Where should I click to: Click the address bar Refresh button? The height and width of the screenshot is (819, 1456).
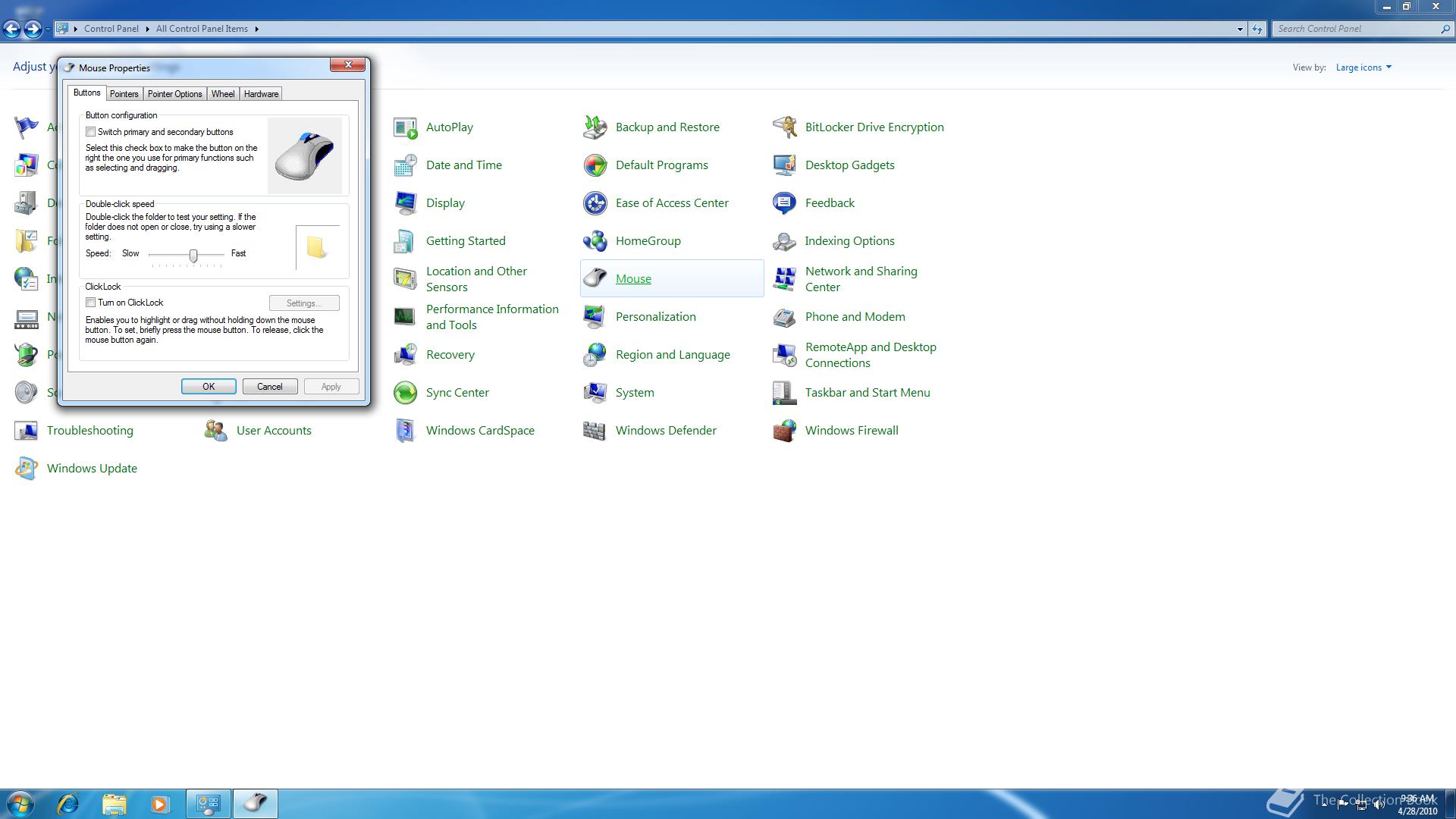click(1257, 29)
